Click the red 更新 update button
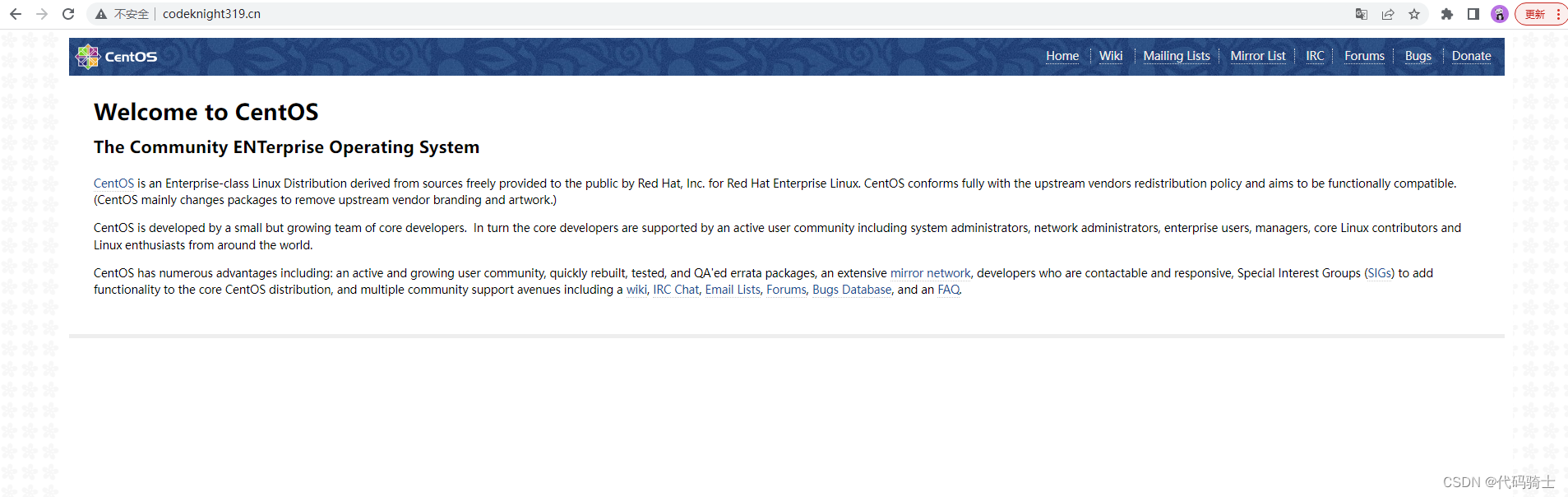The height and width of the screenshot is (497, 1568). coord(1539,14)
